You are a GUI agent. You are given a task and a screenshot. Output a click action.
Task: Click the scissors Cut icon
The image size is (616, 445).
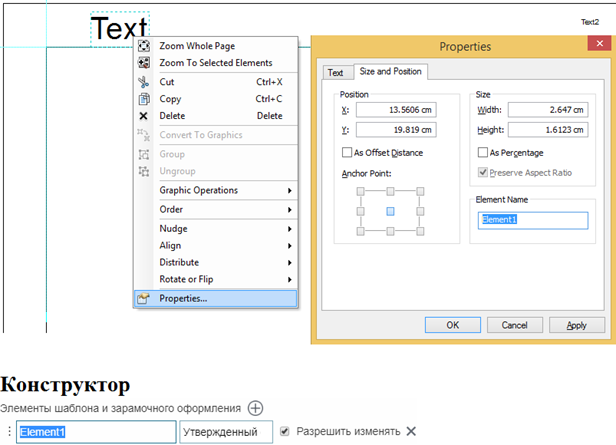pyautogui.click(x=144, y=82)
